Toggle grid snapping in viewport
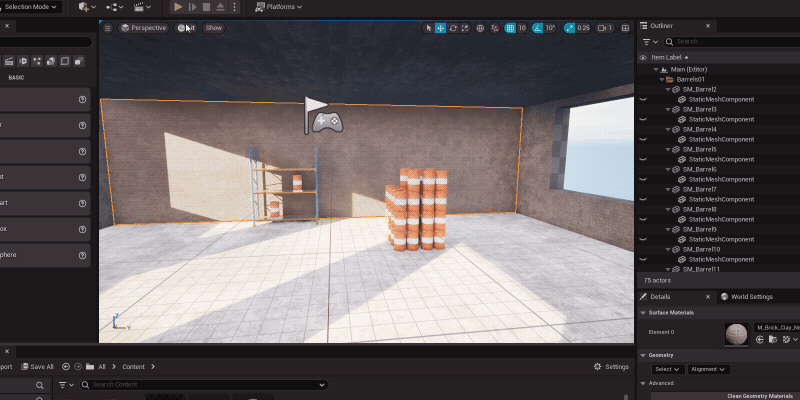 pyautogui.click(x=510, y=28)
